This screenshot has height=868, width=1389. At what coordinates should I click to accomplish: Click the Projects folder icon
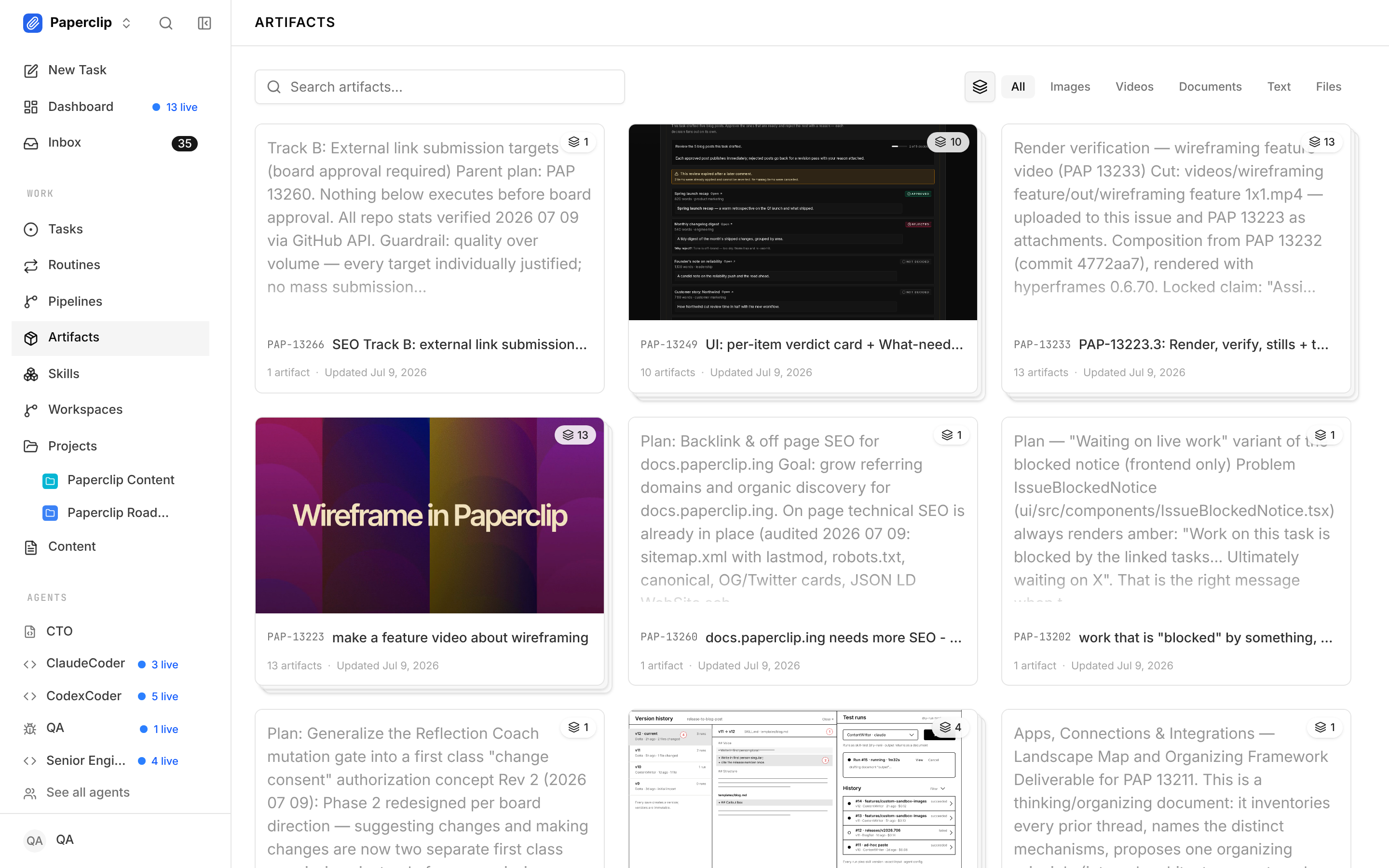pos(31,446)
